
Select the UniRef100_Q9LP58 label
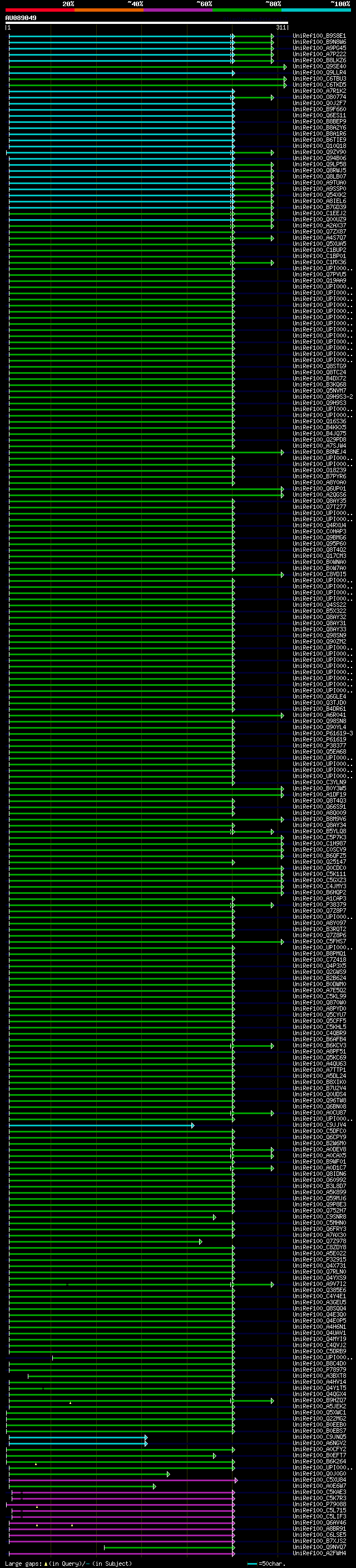(x=319, y=164)
